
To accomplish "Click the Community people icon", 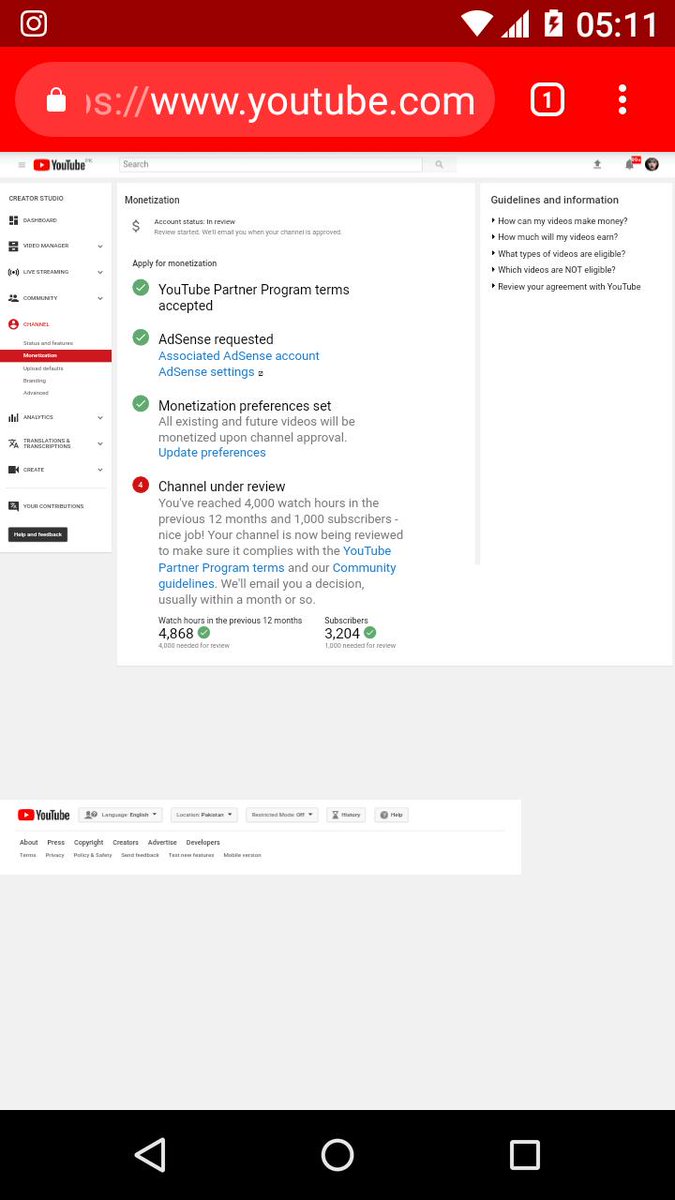I will click(x=14, y=298).
